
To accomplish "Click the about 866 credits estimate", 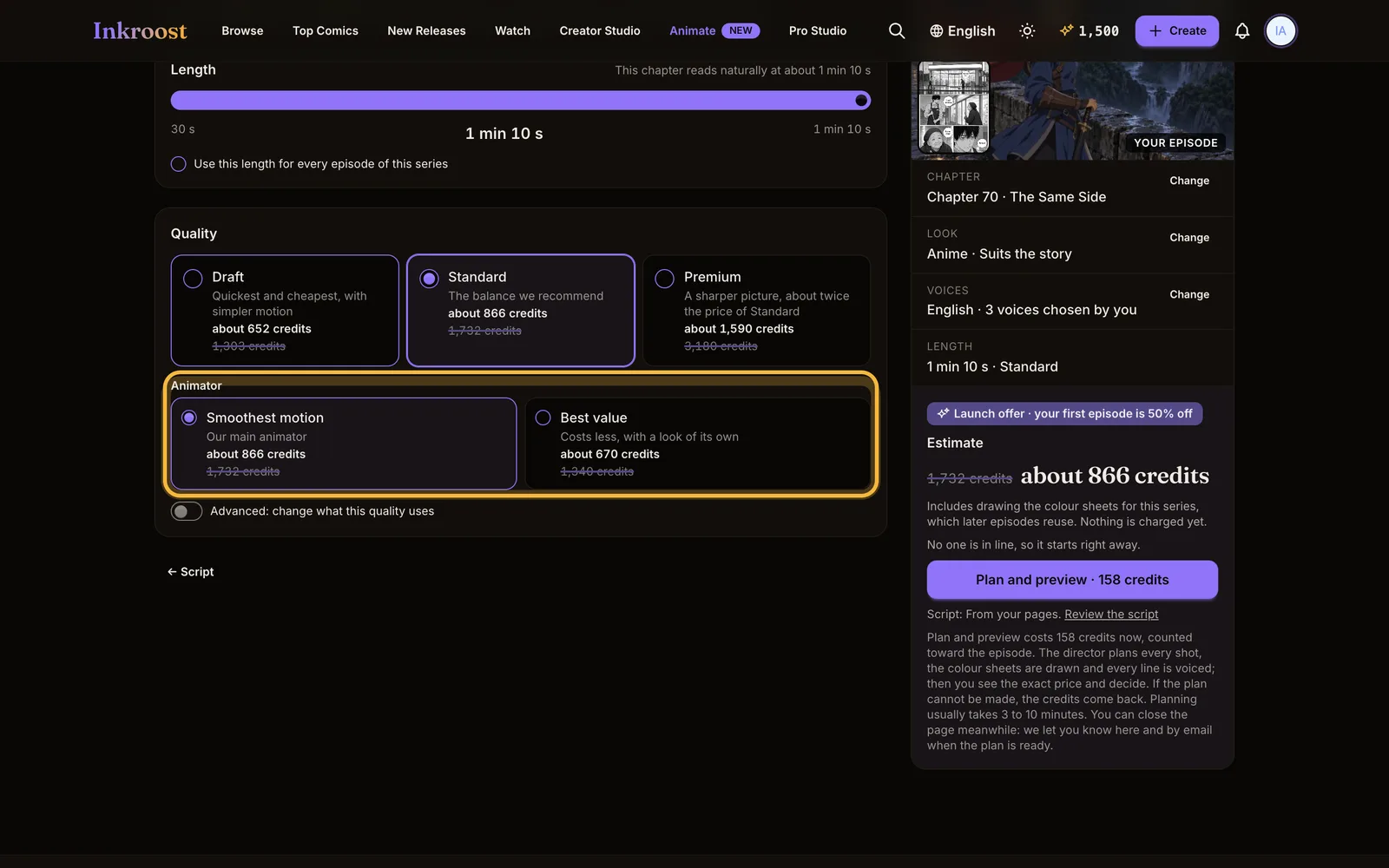I will [1115, 476].
